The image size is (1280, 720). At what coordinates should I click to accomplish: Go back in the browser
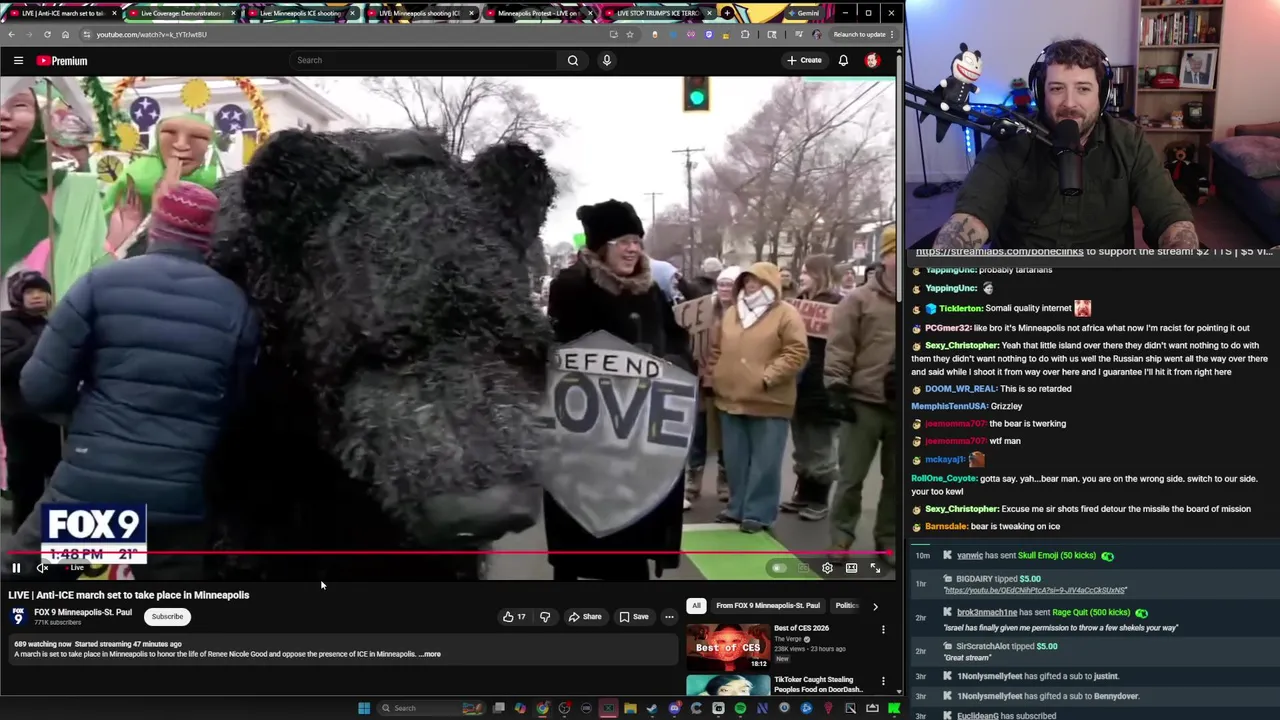click(x=11, y=34)
